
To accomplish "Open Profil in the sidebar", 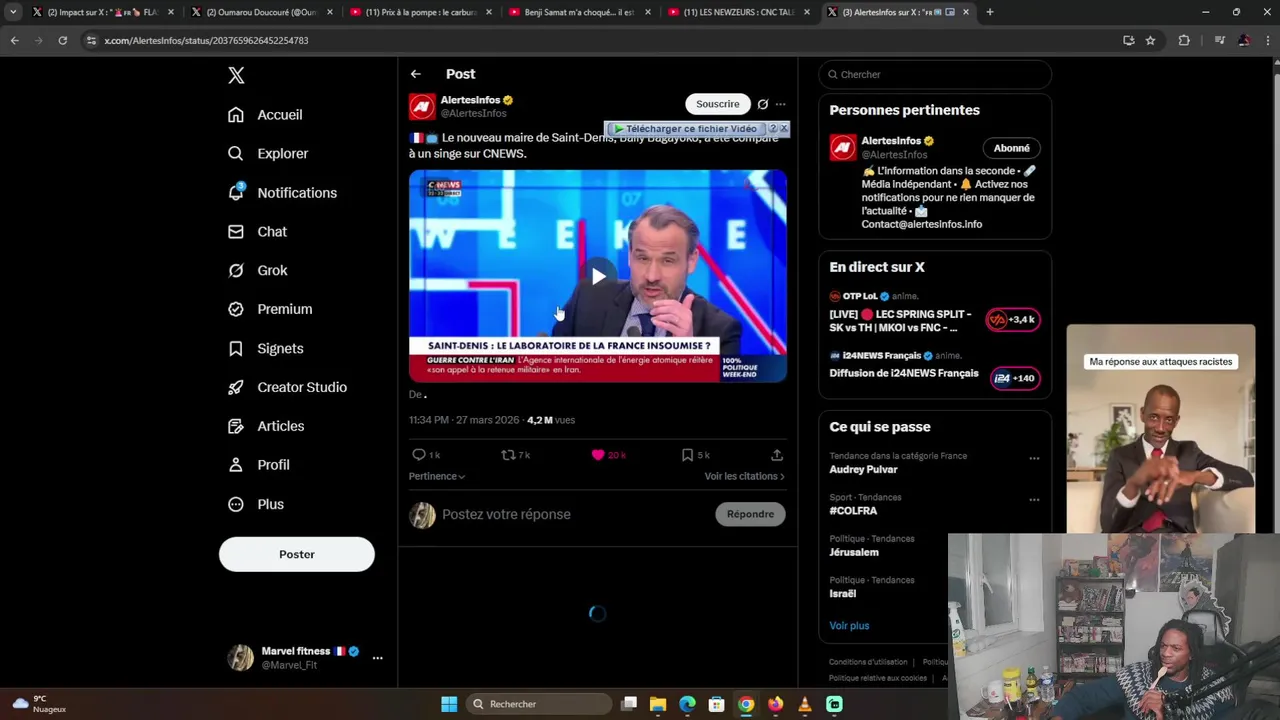I will point(258,466).
